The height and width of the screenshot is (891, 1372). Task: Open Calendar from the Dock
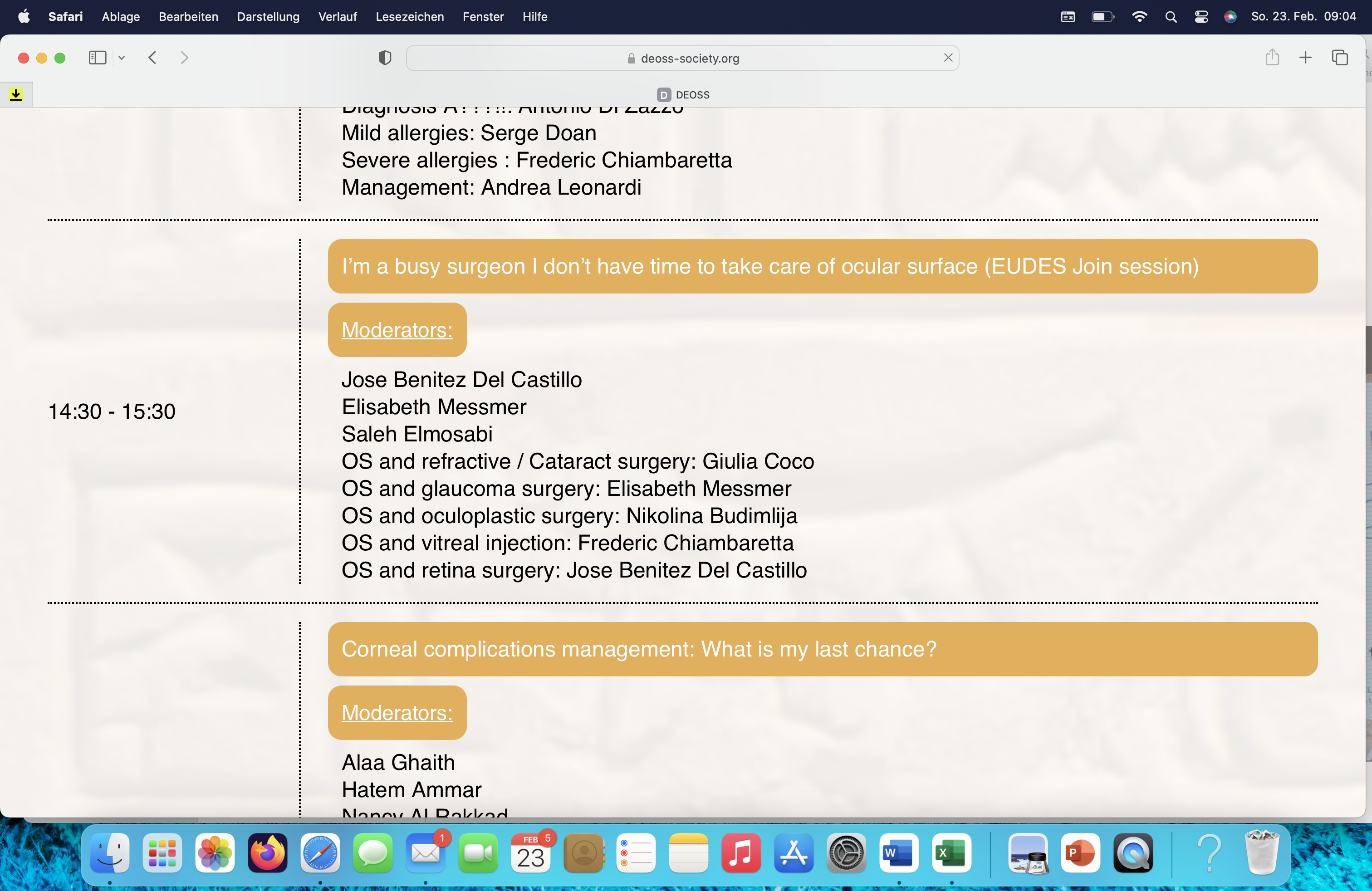[530, 852]
